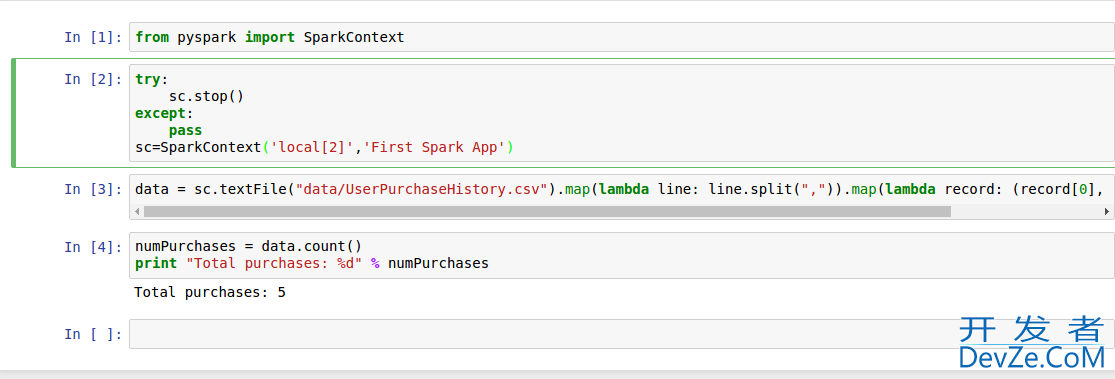Click the scrollbar's left arrow in cell 3
1115x379 pixels.
(x=138, y=211)
